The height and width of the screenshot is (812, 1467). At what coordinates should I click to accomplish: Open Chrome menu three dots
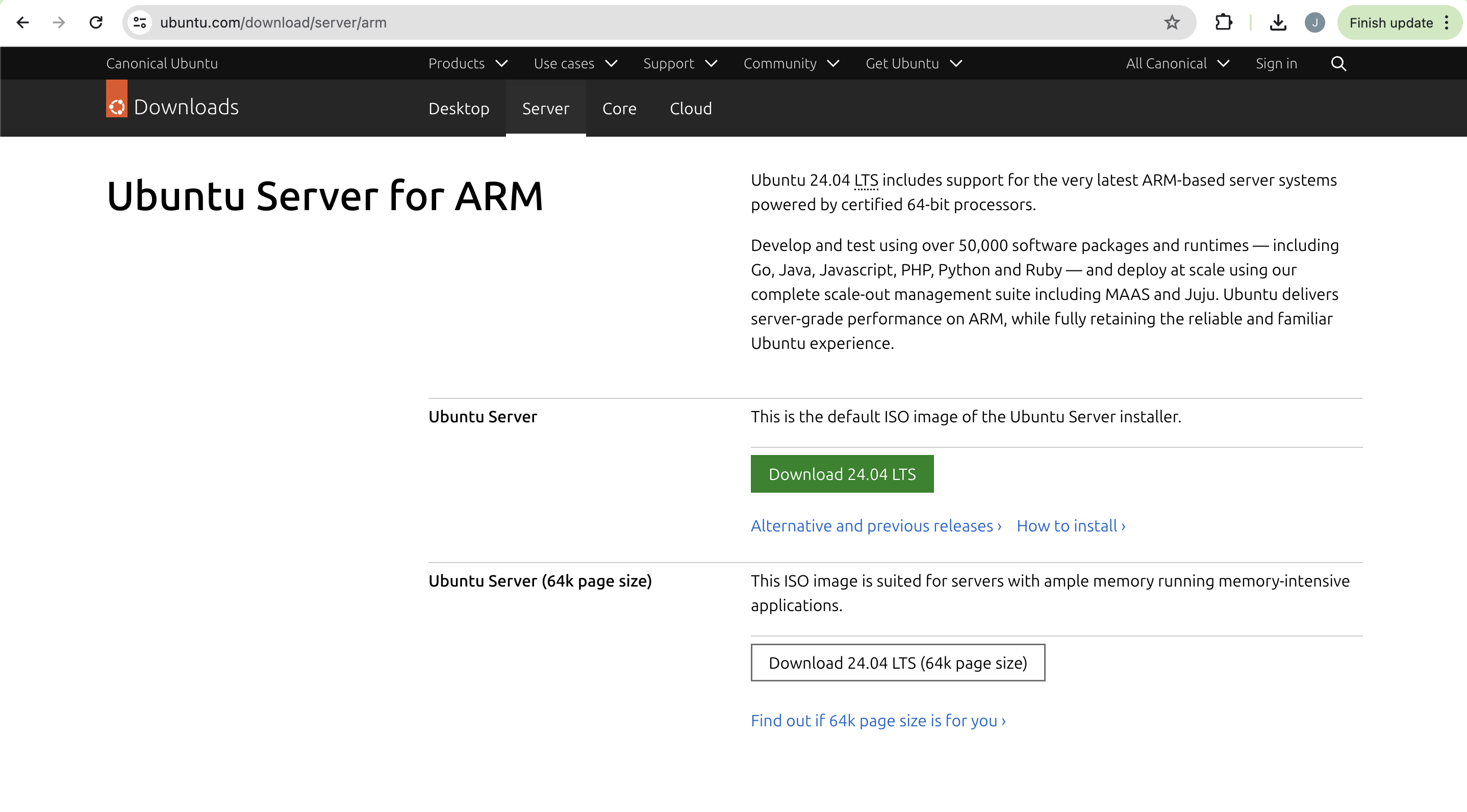1447,23
